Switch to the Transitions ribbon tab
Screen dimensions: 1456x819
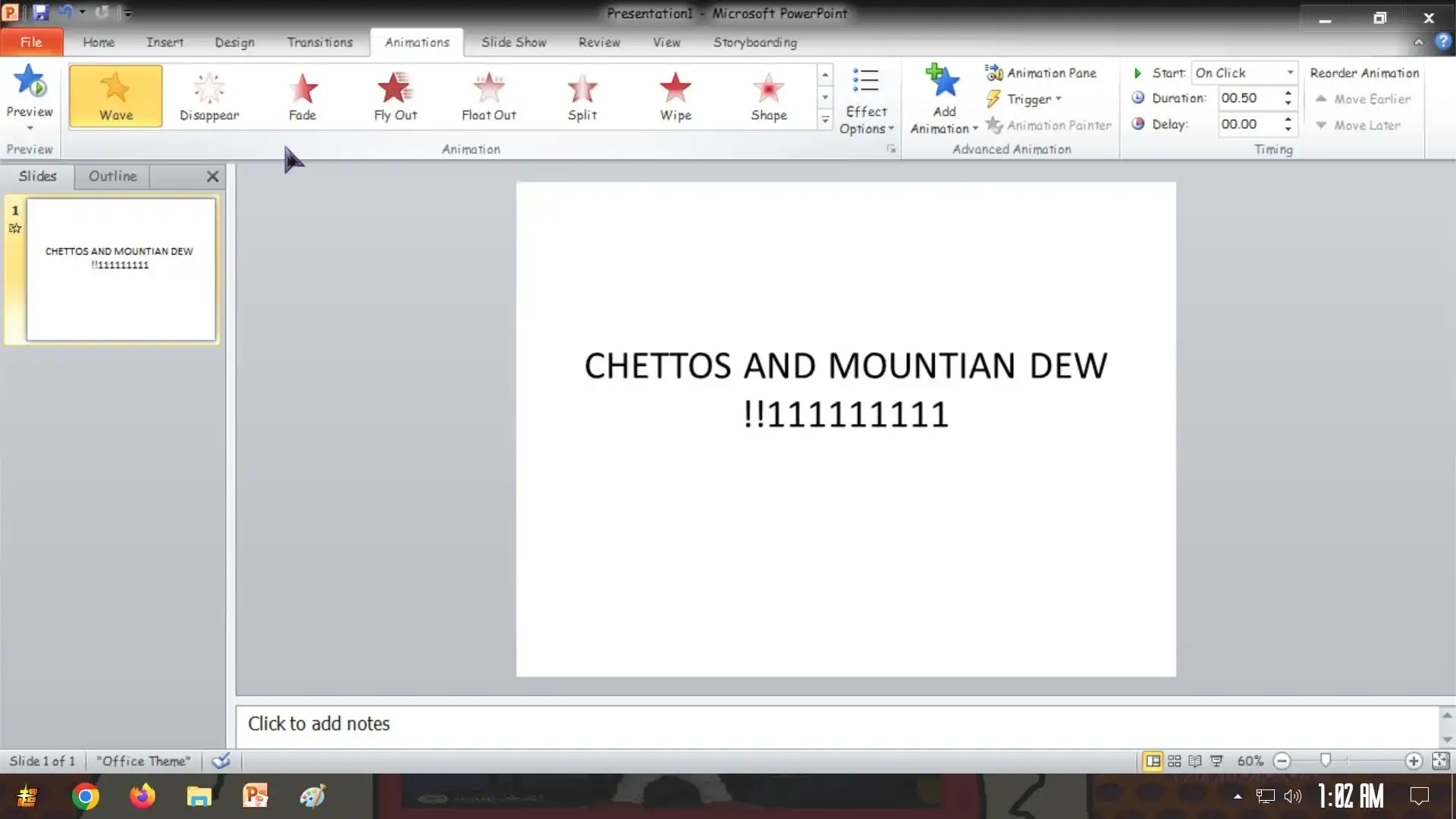point(319,42)
